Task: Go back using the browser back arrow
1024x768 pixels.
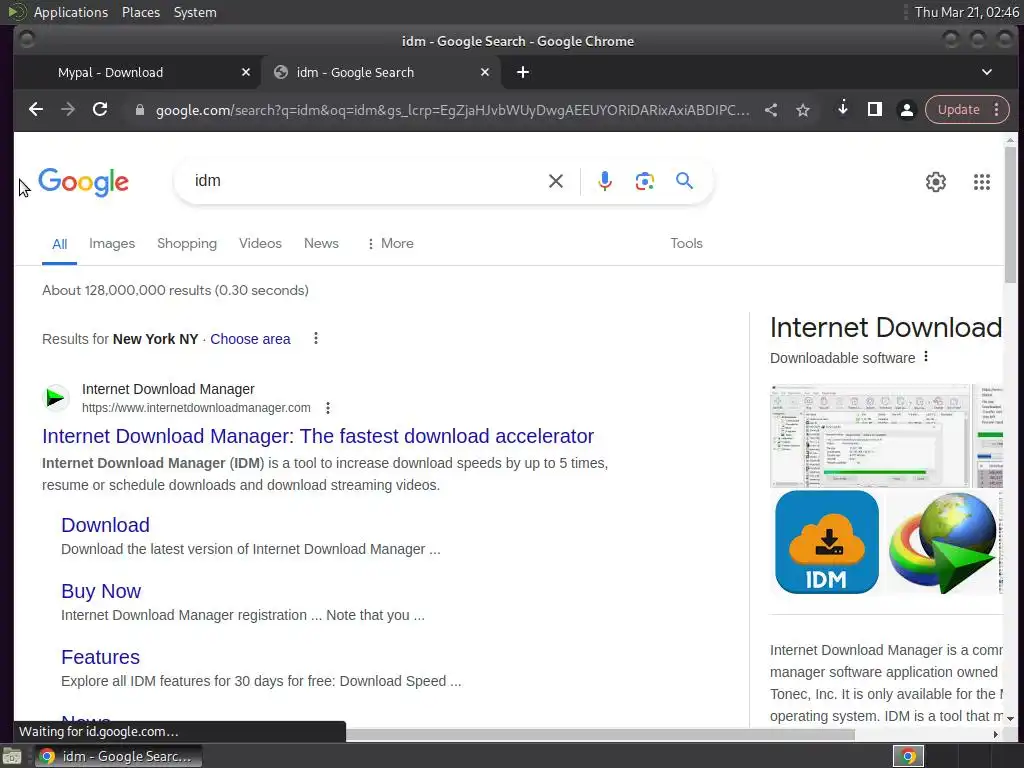Action: (x=36, y=110)
